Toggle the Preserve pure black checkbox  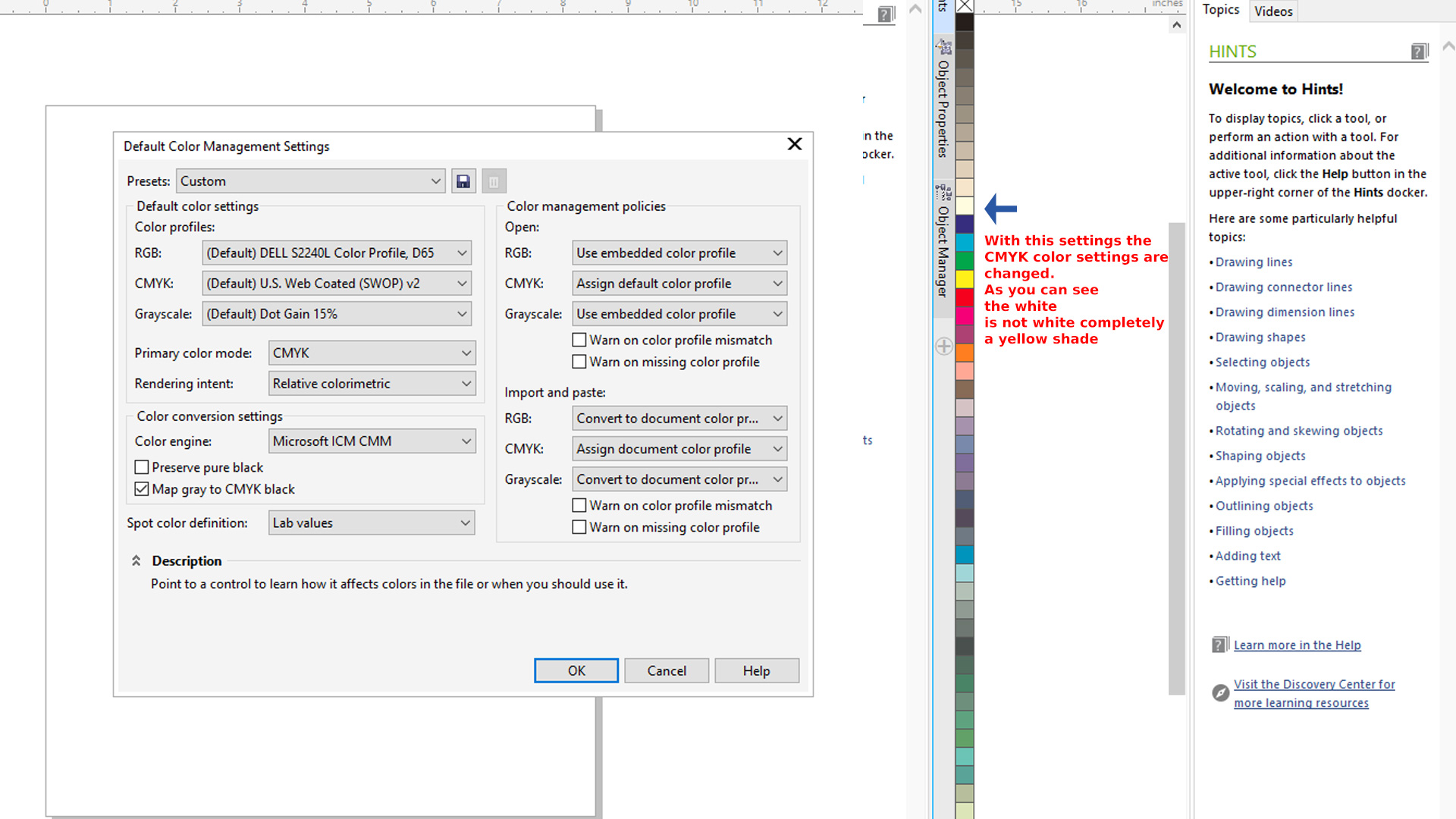(x=142, y=467)
